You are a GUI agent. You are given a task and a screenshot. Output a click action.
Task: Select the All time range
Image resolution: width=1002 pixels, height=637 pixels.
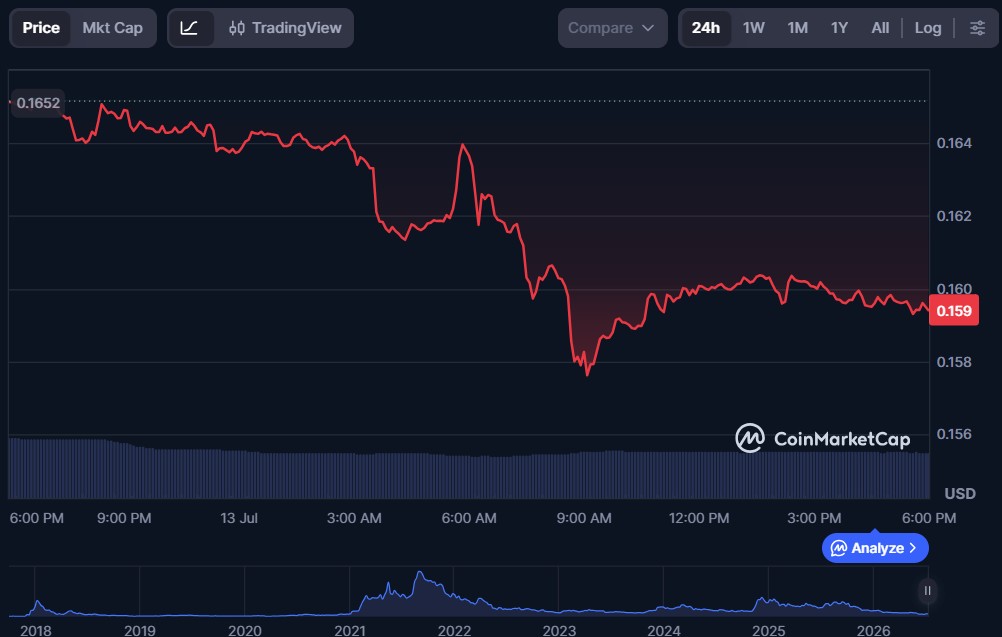point(880,28)
